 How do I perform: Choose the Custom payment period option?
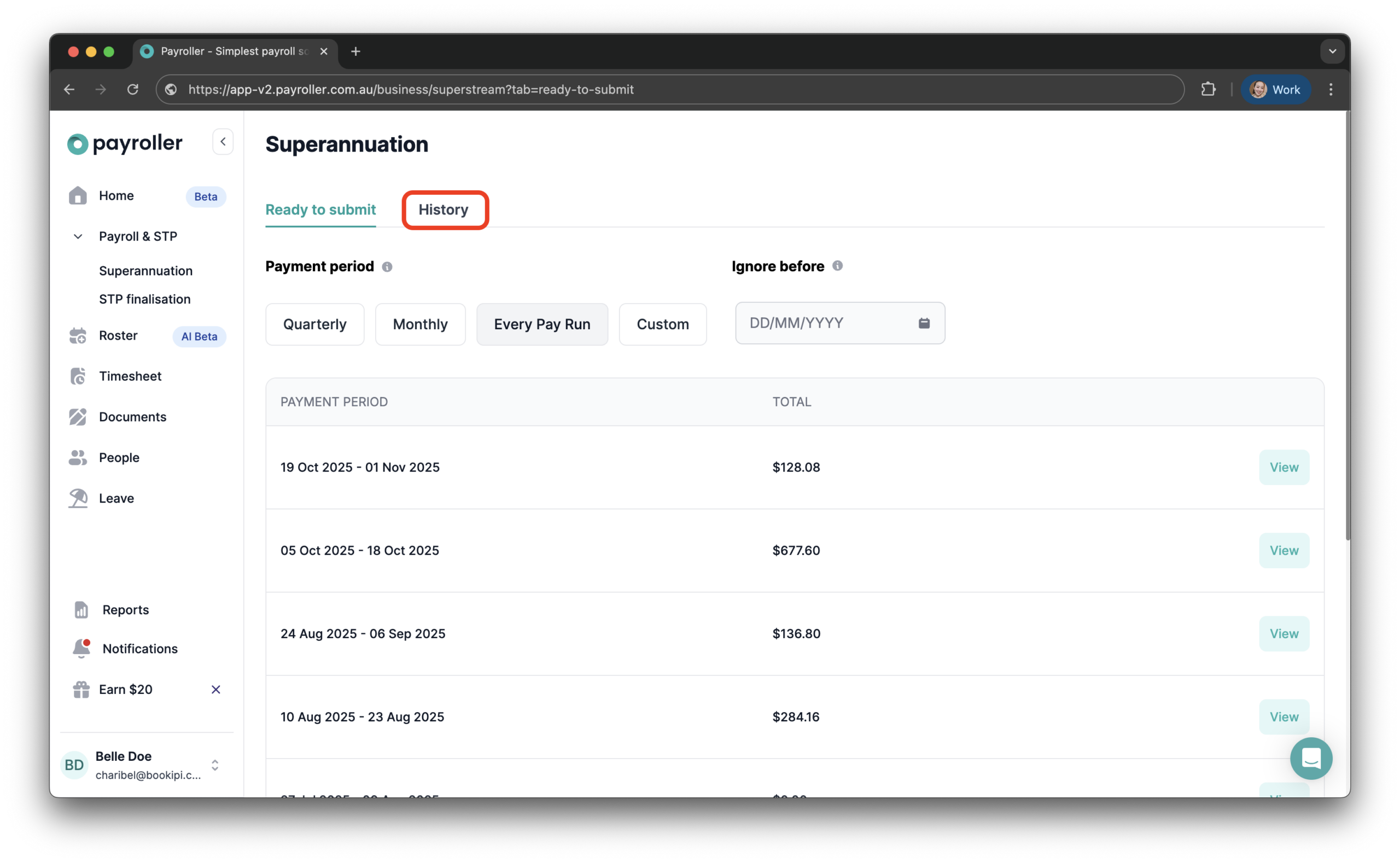[663, 324]
